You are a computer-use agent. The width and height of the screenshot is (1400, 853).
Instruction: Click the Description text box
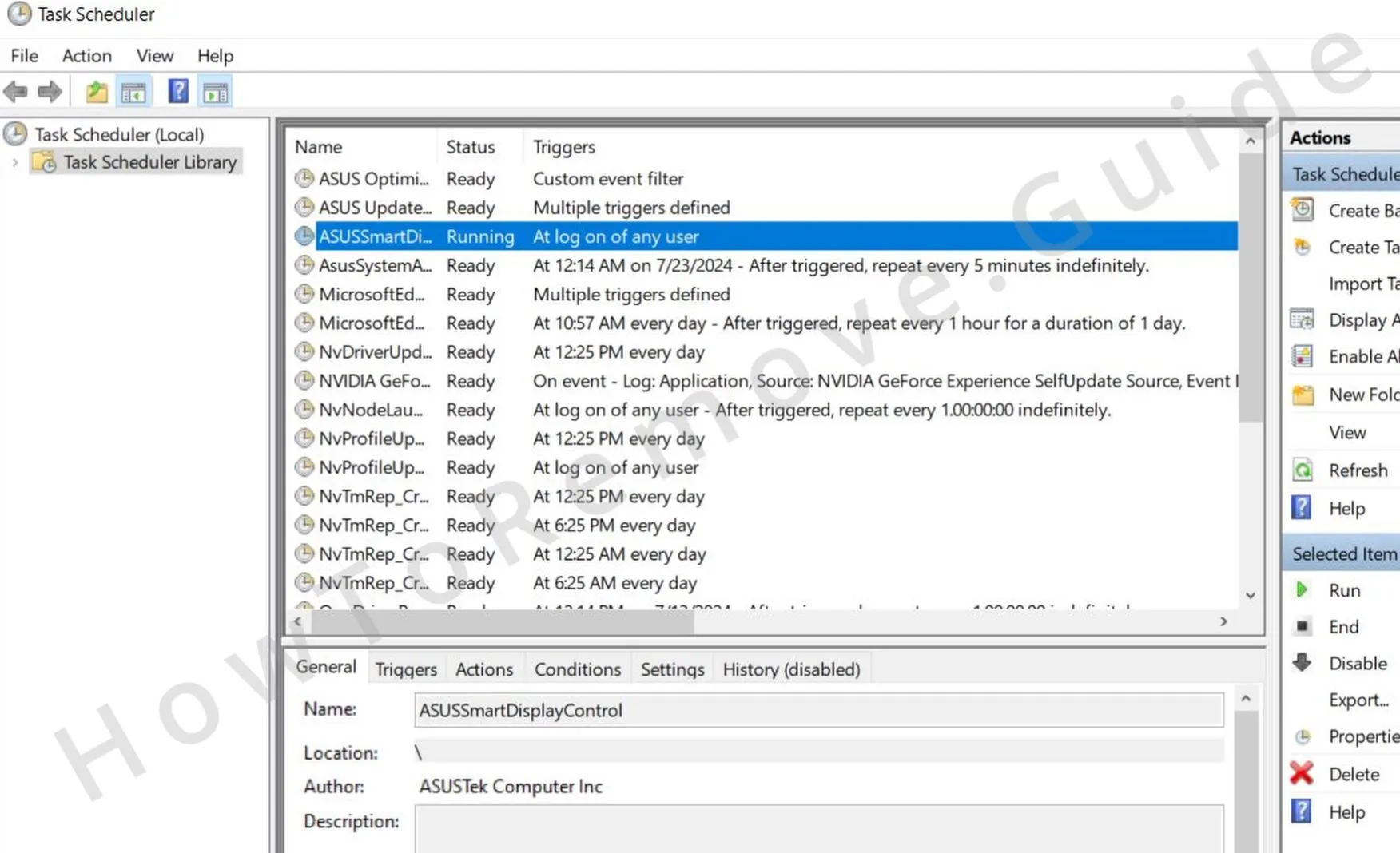pos(819,829)
